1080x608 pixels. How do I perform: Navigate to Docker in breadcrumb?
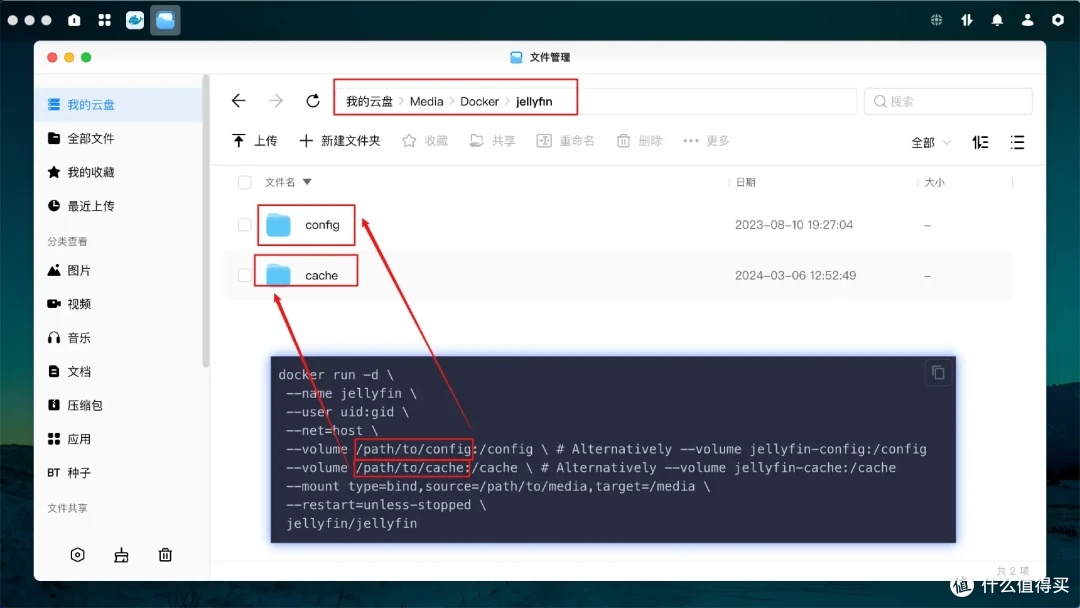479,101
